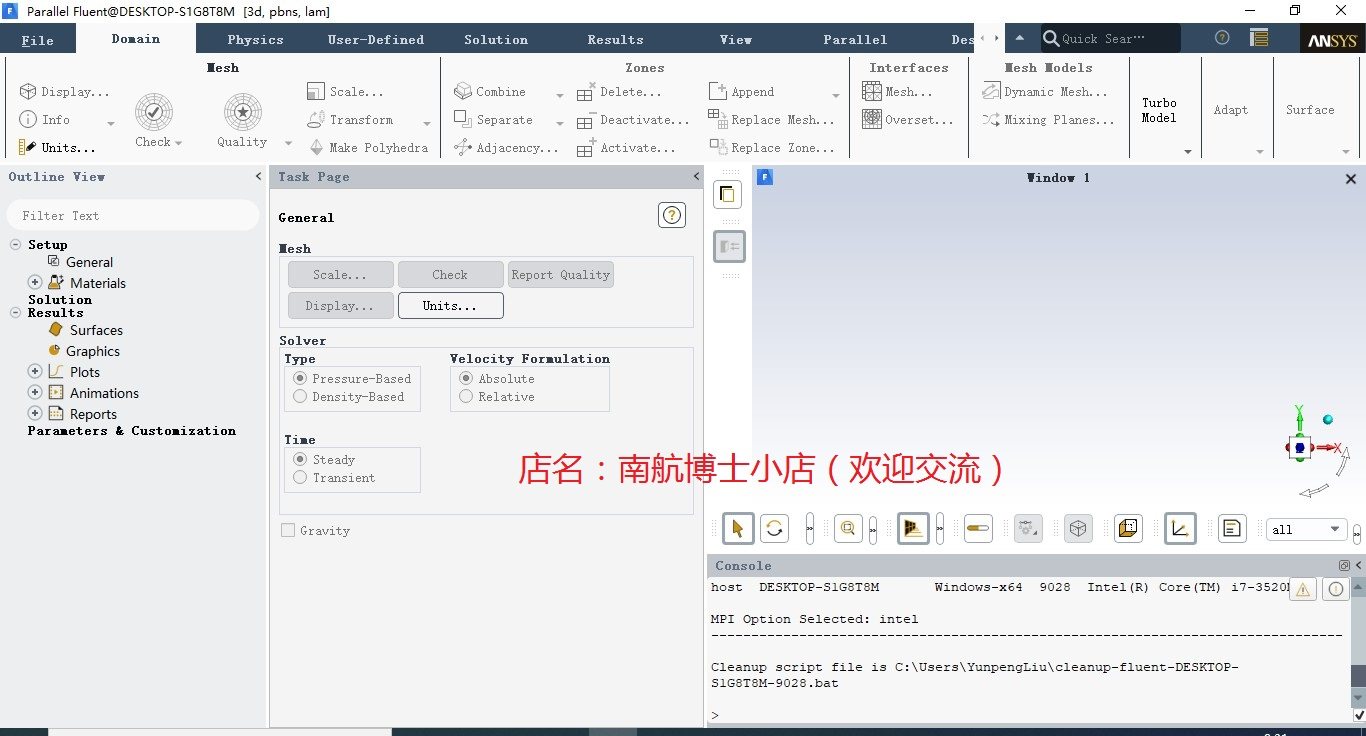Collapse the Results tree node
Screen dimensions: 1366x736
[16, 313]
